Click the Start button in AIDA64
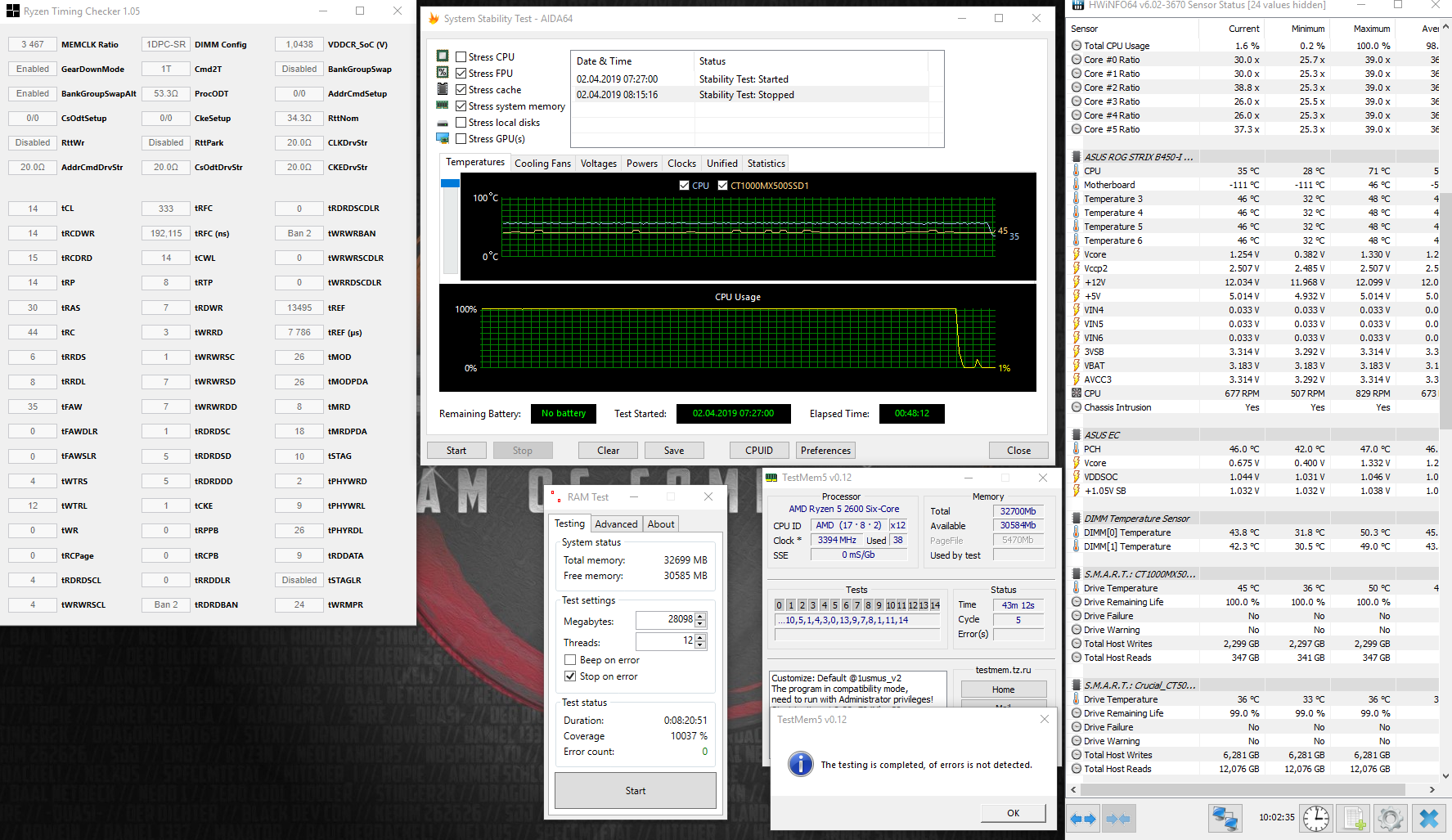1452x840 pixels. [x=456, y=451]
